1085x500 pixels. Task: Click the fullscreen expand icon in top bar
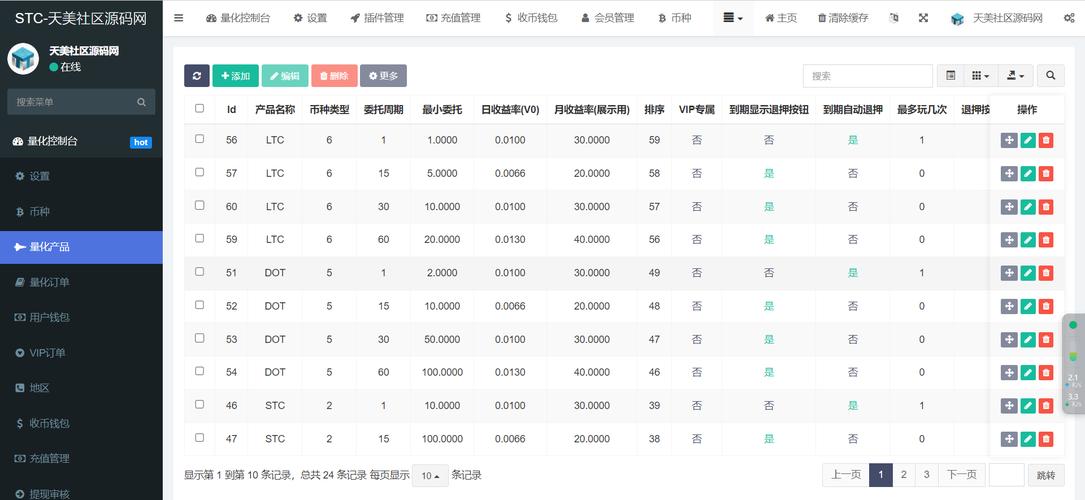coord(923,18)
